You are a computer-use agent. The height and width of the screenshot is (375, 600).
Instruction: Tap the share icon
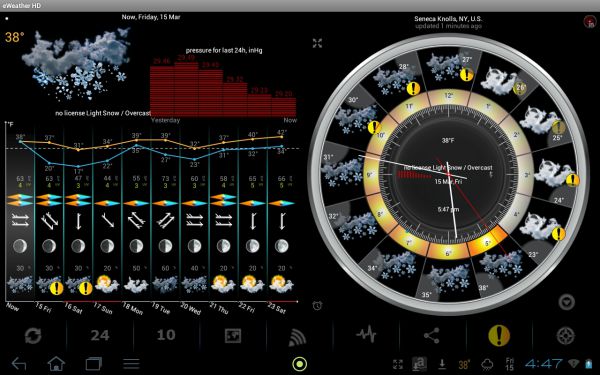click(x=432, y=336)
